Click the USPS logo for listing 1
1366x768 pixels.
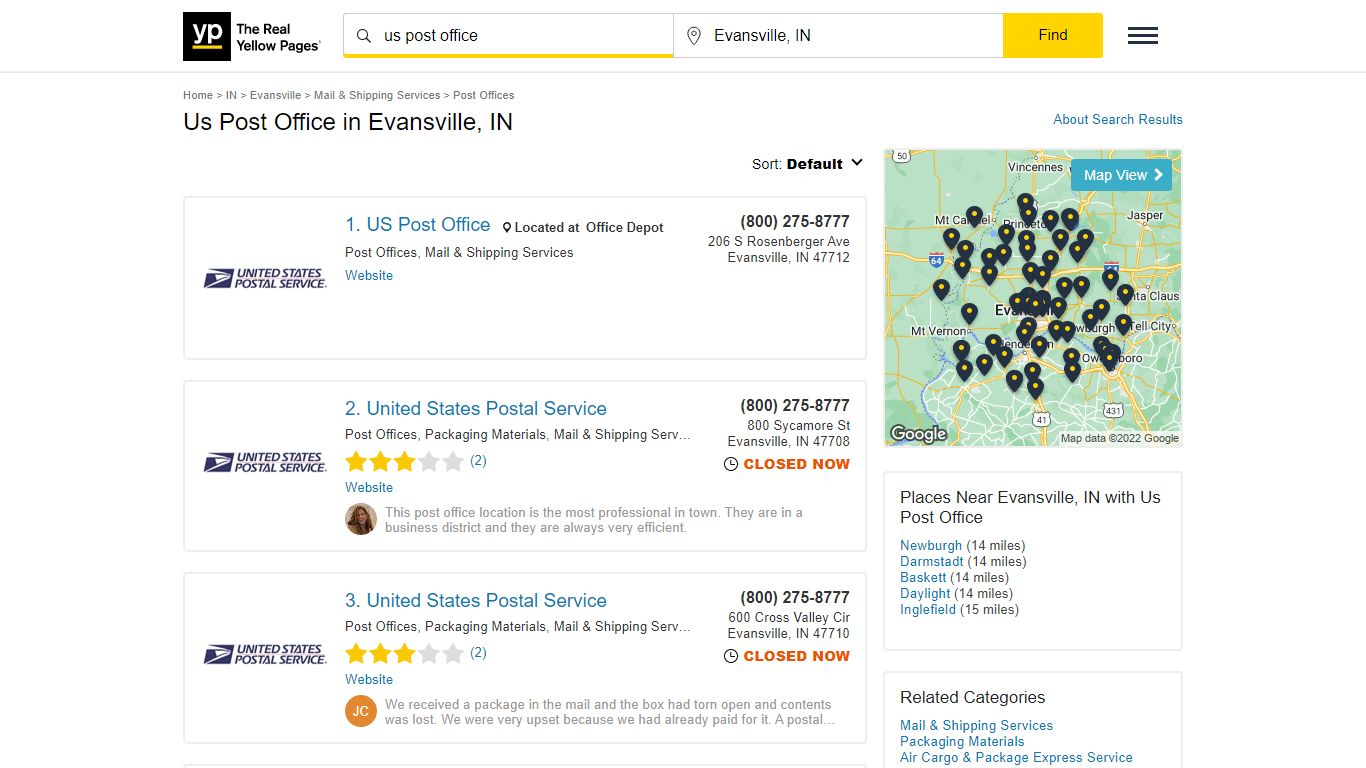[x=265, y=278]
